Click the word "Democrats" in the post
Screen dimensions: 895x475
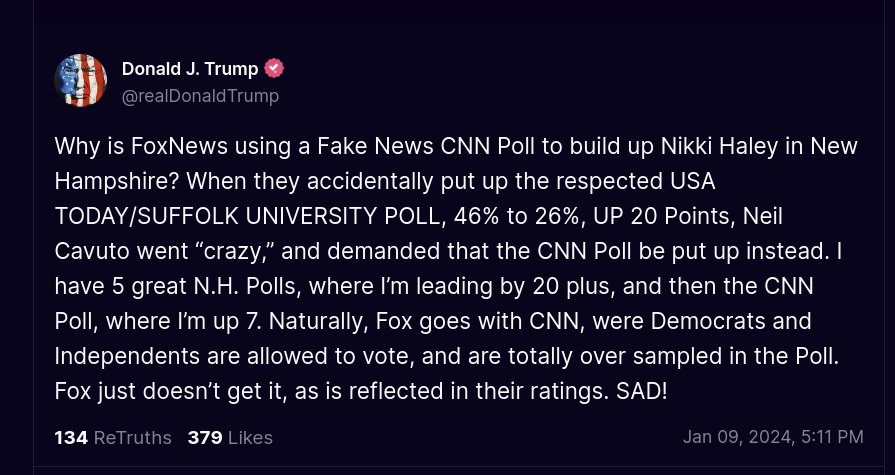(708, 321)
